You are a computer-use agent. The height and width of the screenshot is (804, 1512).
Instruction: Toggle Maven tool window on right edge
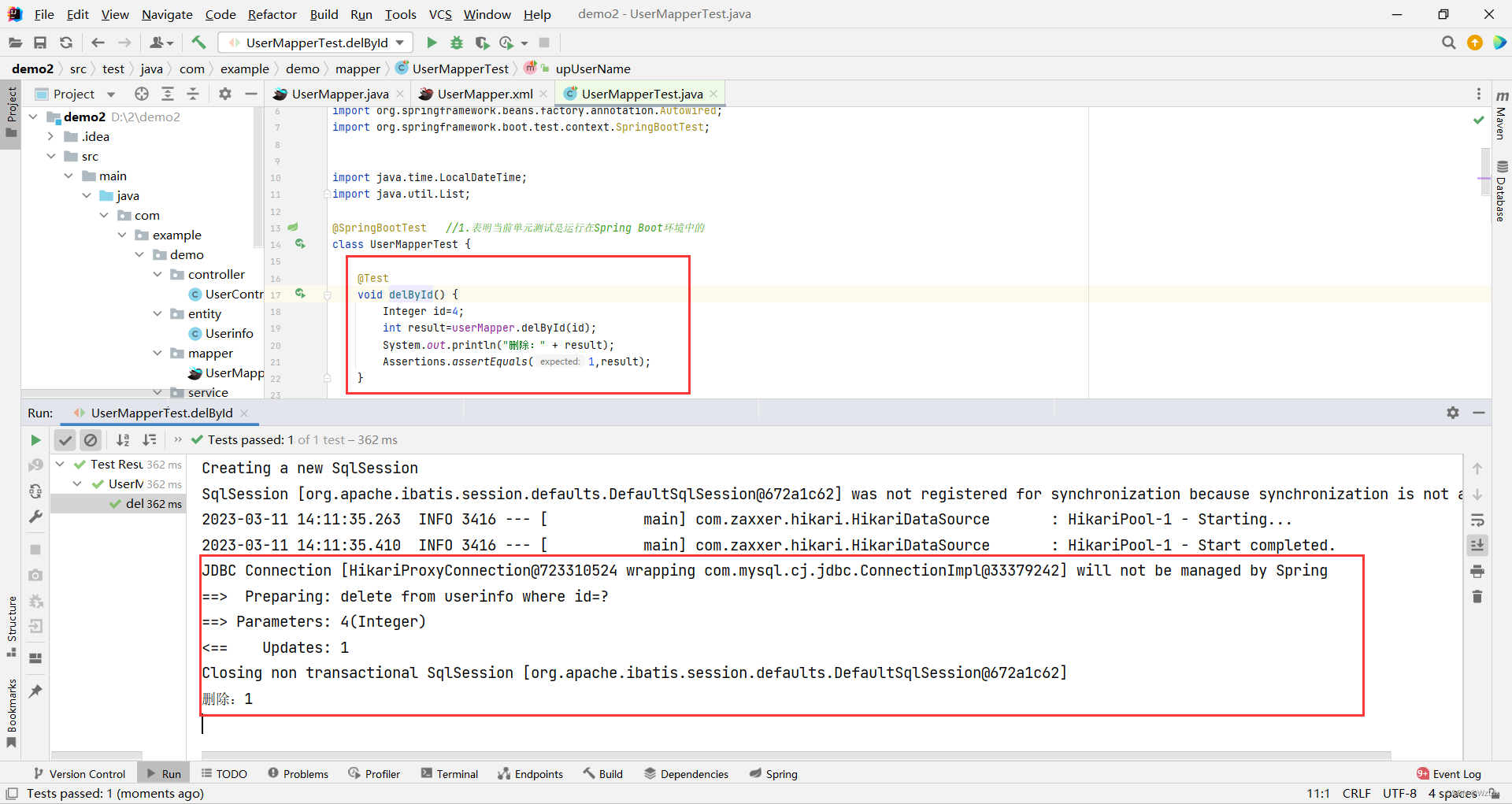(x=1501, y=115)
